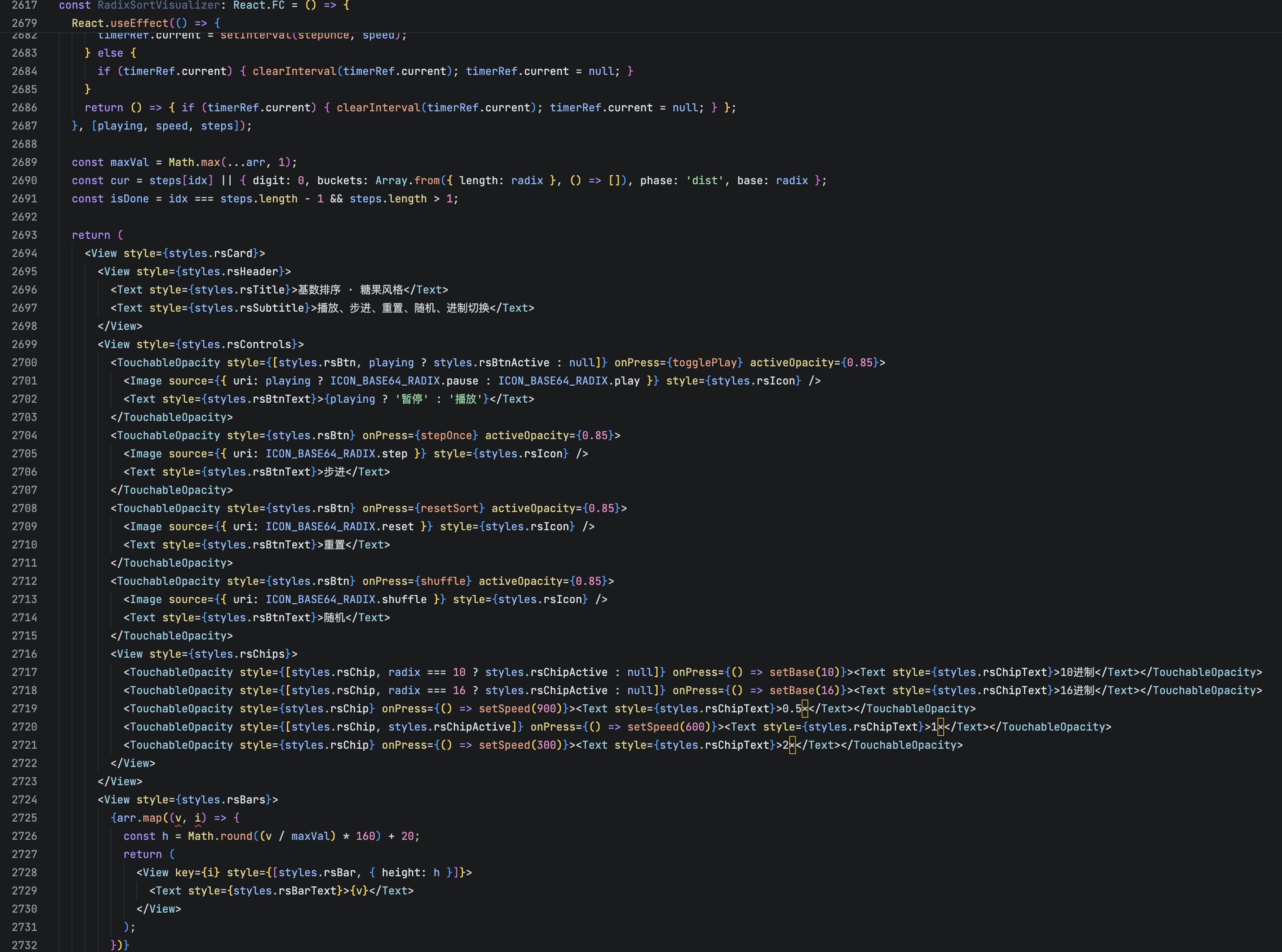Click line number 2730
The image size is (1282, 952).
24,909
